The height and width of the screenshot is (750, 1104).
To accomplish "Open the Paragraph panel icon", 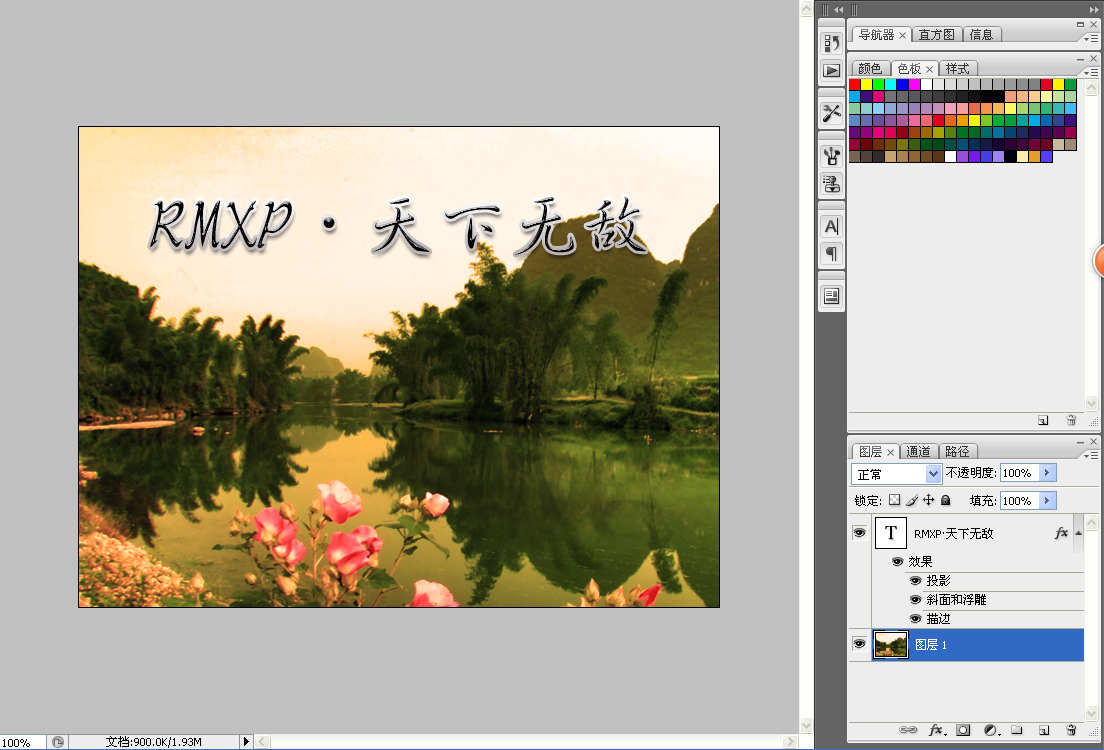I will [x=832, y=254].
